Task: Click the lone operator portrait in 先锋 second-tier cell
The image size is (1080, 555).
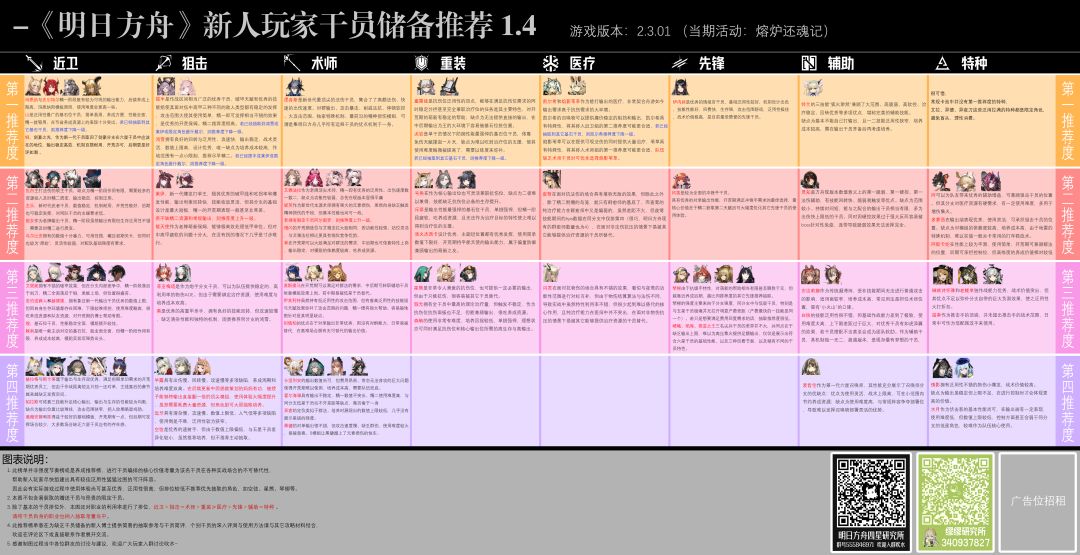Action: pos(682,180)
